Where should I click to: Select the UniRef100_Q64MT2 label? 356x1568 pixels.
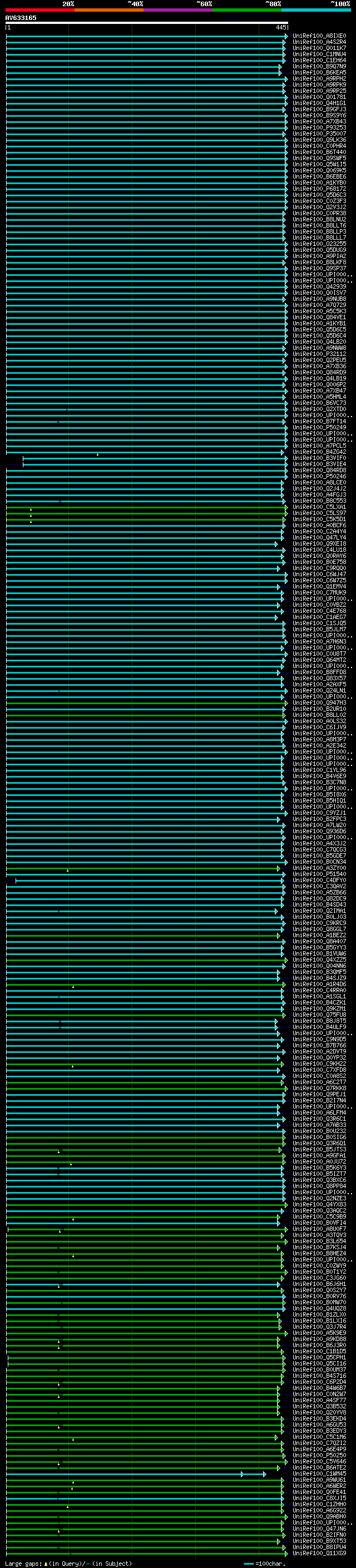(x=319, y=660)
